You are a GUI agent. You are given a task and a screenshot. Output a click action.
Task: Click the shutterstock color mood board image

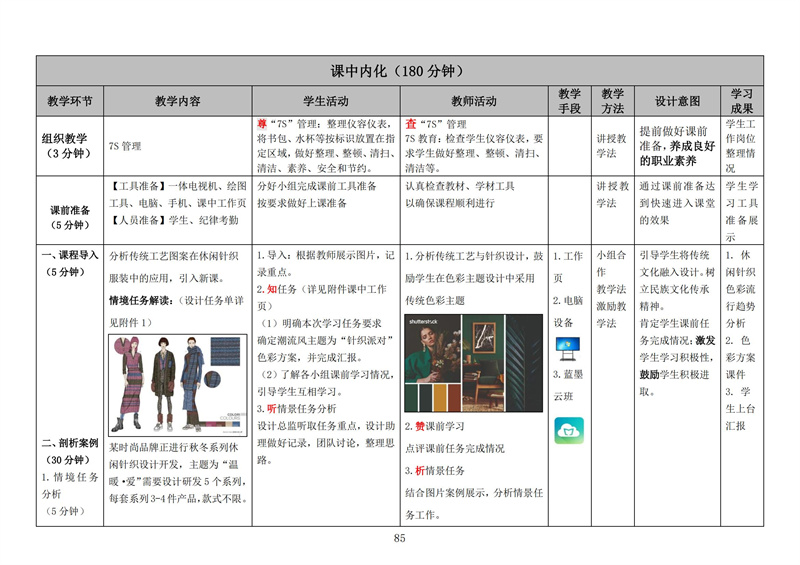473,363
